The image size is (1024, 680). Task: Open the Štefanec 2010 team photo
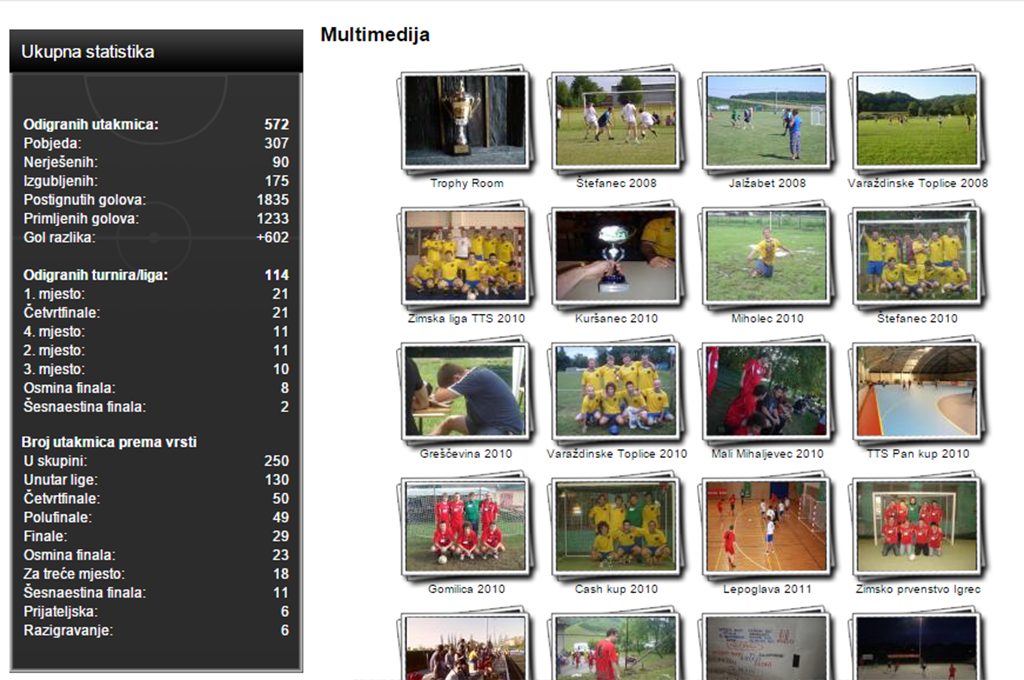[917, 255]
